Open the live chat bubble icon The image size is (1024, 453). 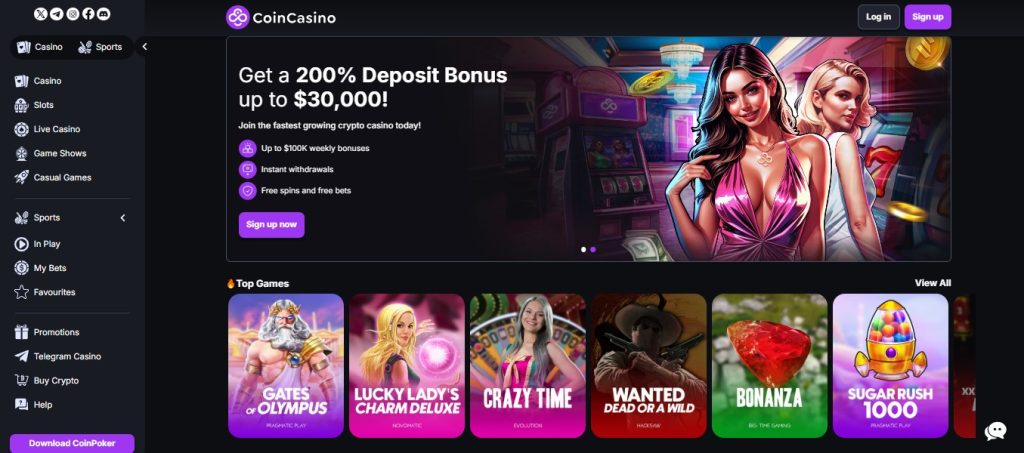(x=995, y=431)
